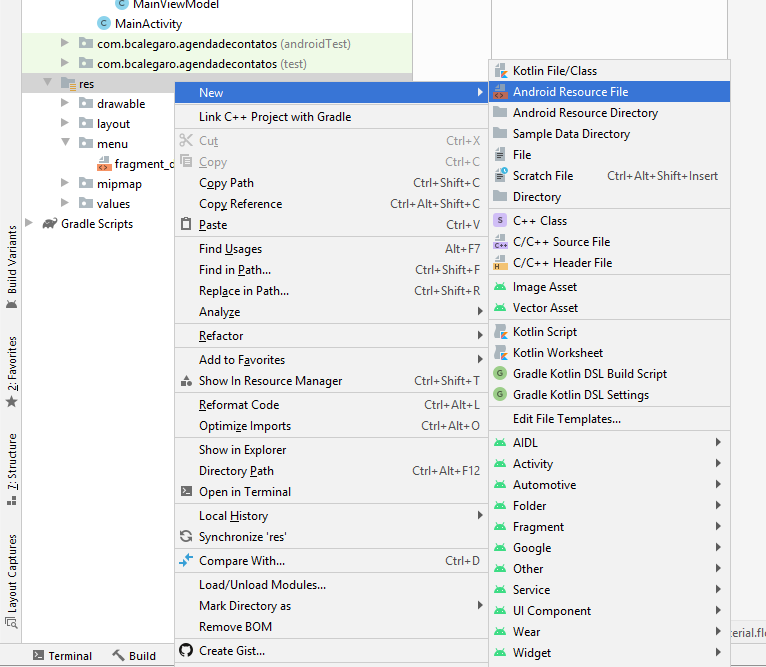Click the C++ Class icon
The height and width of the screenshot is (667, 766).
[500, 221]
